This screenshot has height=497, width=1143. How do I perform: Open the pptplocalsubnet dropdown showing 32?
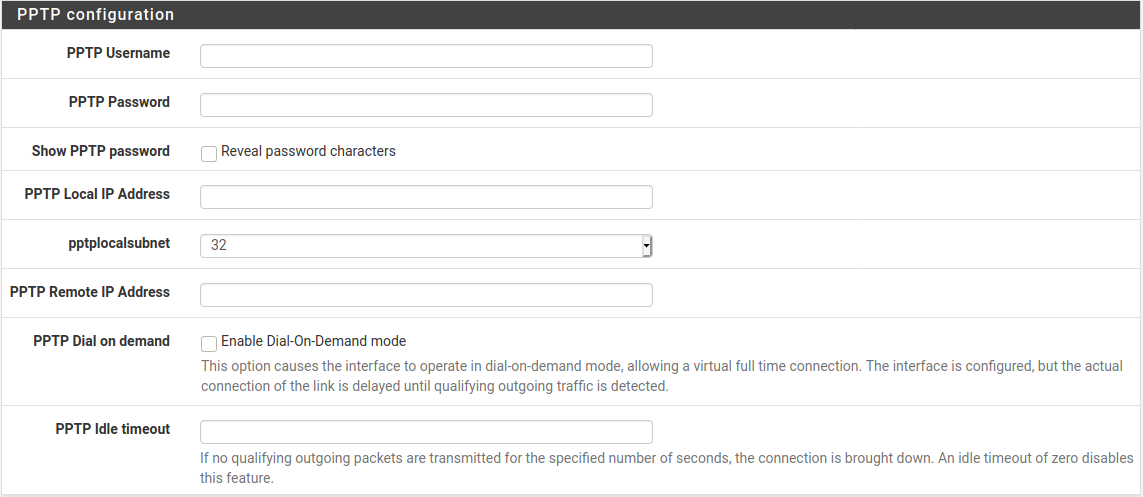(x=426, y=245)
